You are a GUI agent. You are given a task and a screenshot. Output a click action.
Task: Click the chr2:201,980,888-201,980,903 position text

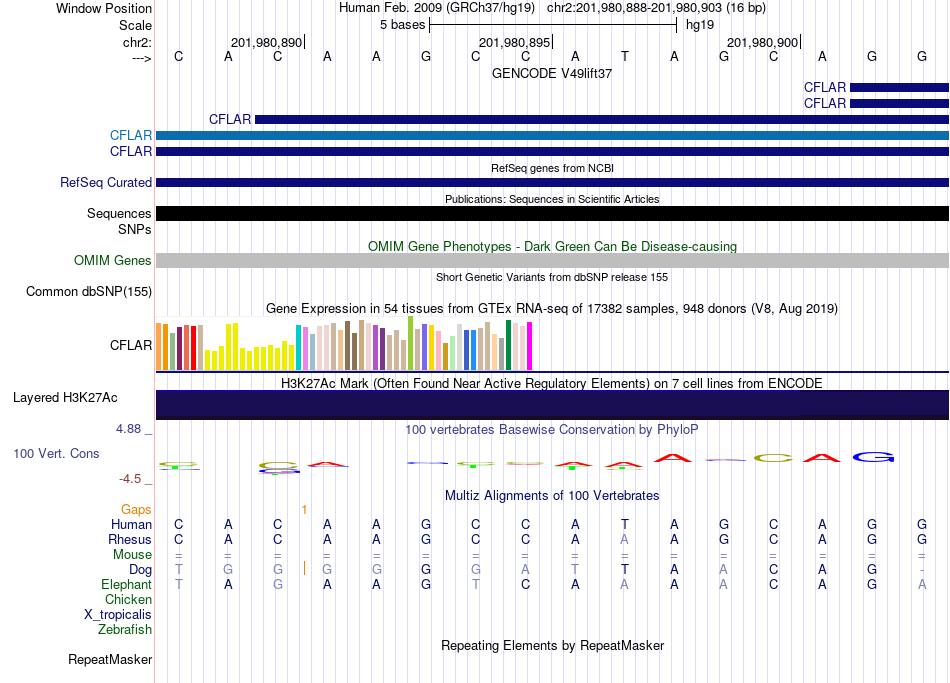pyautogui.click(x=656, y=8)
